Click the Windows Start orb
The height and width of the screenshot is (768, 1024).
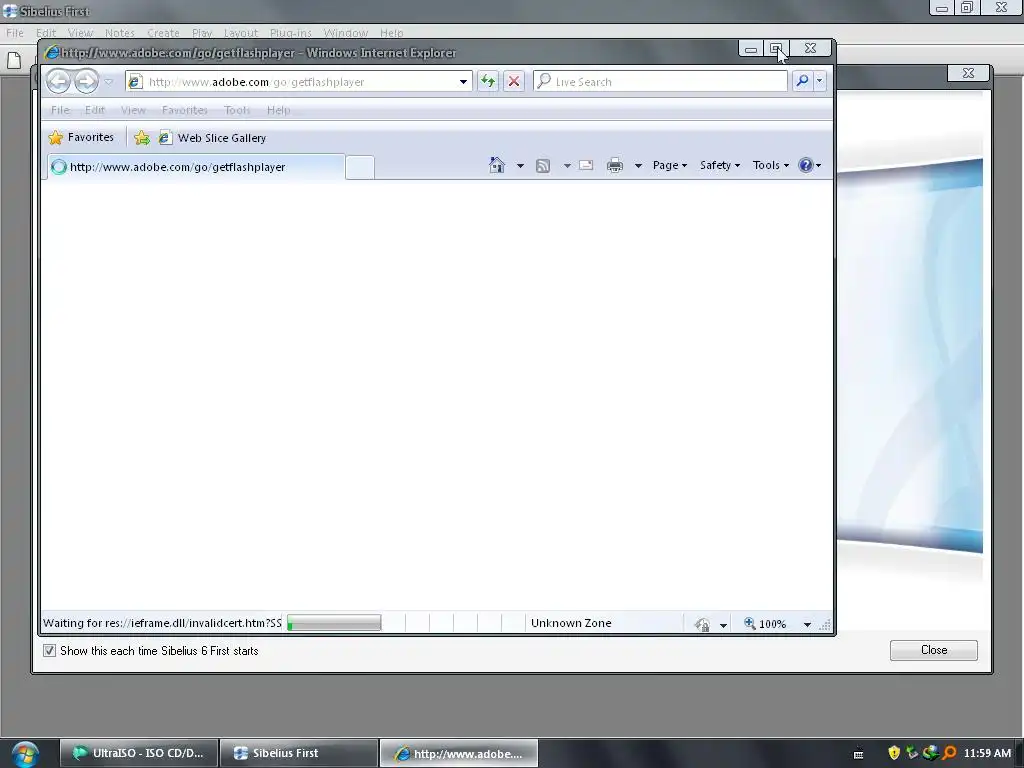(25, 754)
